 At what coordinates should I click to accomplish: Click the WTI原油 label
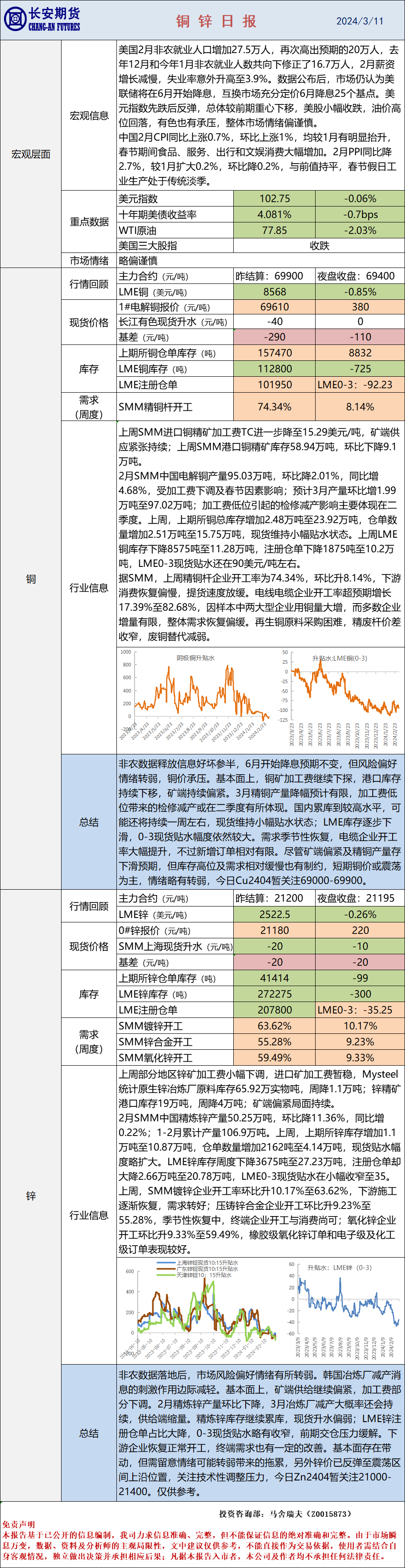pos(138,230)
